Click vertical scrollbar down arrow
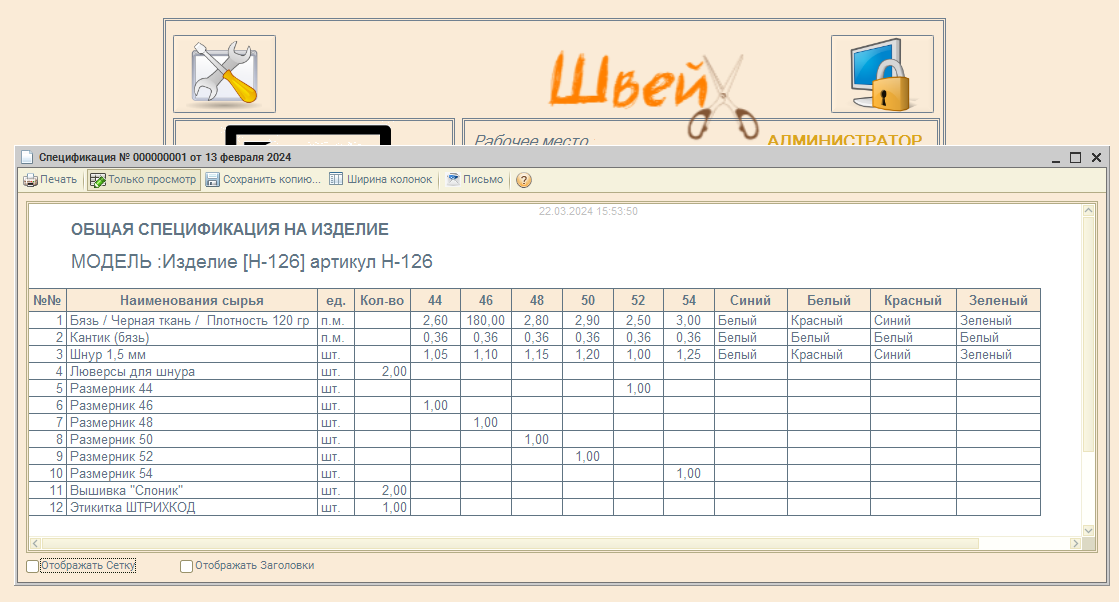Screen dimensions: 1119x602 pos(1088,530)
